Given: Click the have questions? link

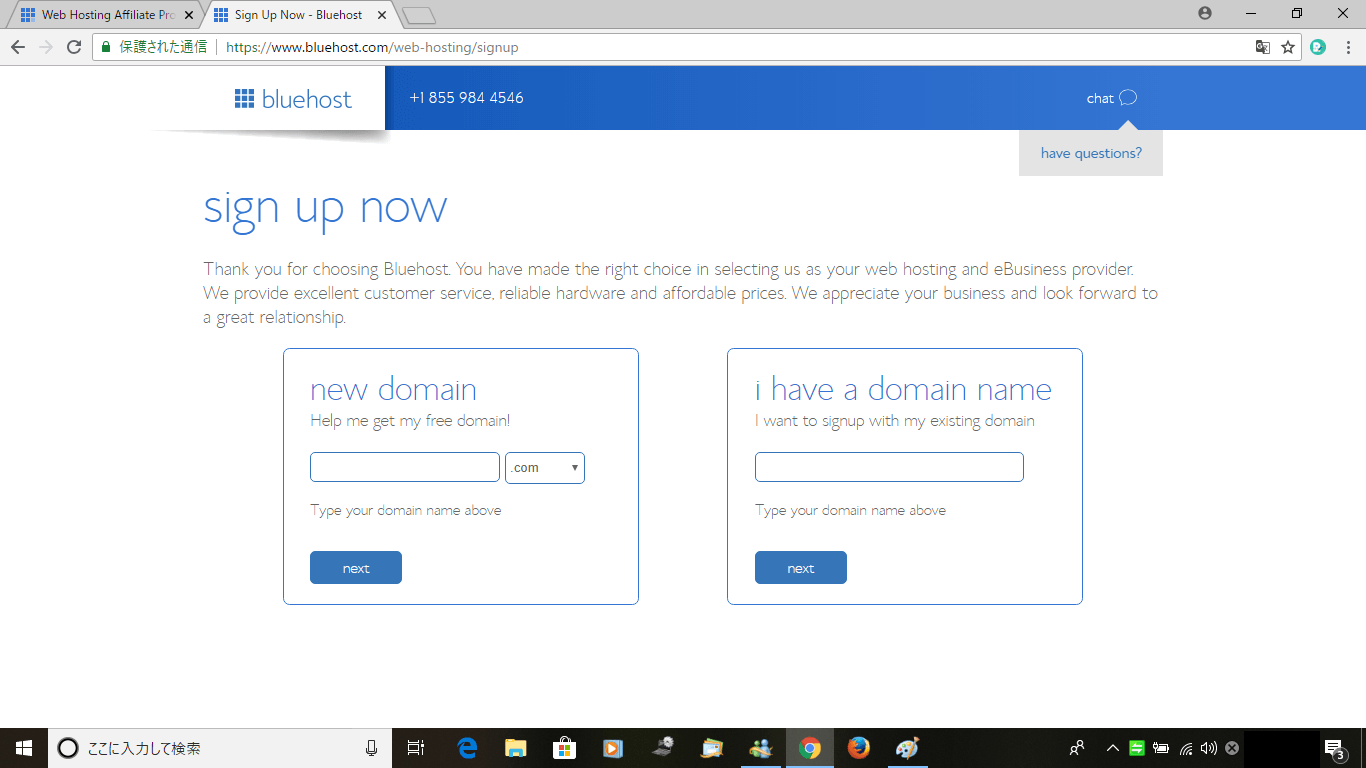Looking at the screenshot, I should [x=1091, y=153].
